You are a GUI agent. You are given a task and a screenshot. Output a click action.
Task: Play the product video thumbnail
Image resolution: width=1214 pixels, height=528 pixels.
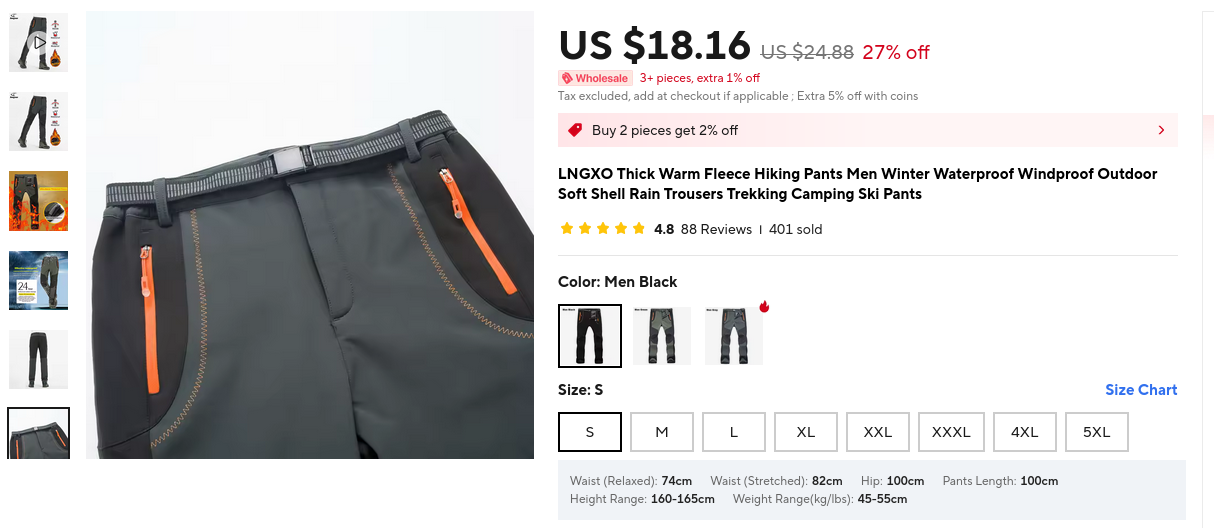[39, 42]
